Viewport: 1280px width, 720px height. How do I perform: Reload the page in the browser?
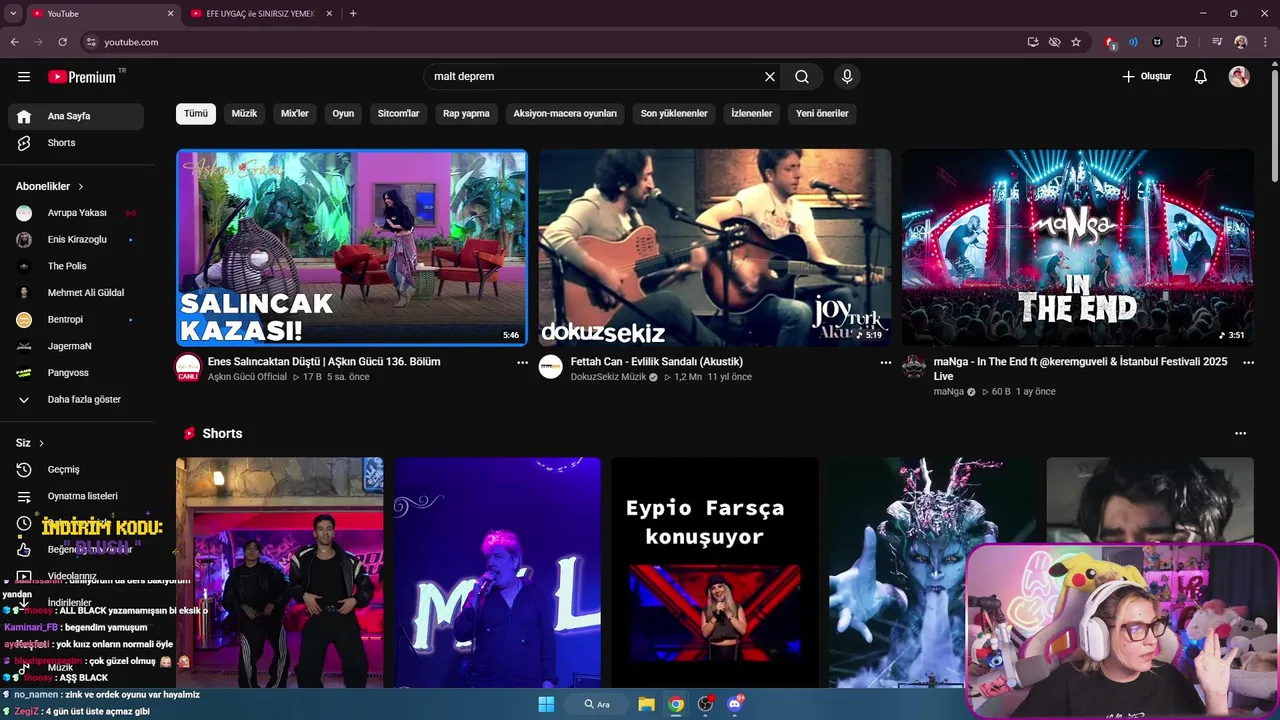(x=62, y=42)
